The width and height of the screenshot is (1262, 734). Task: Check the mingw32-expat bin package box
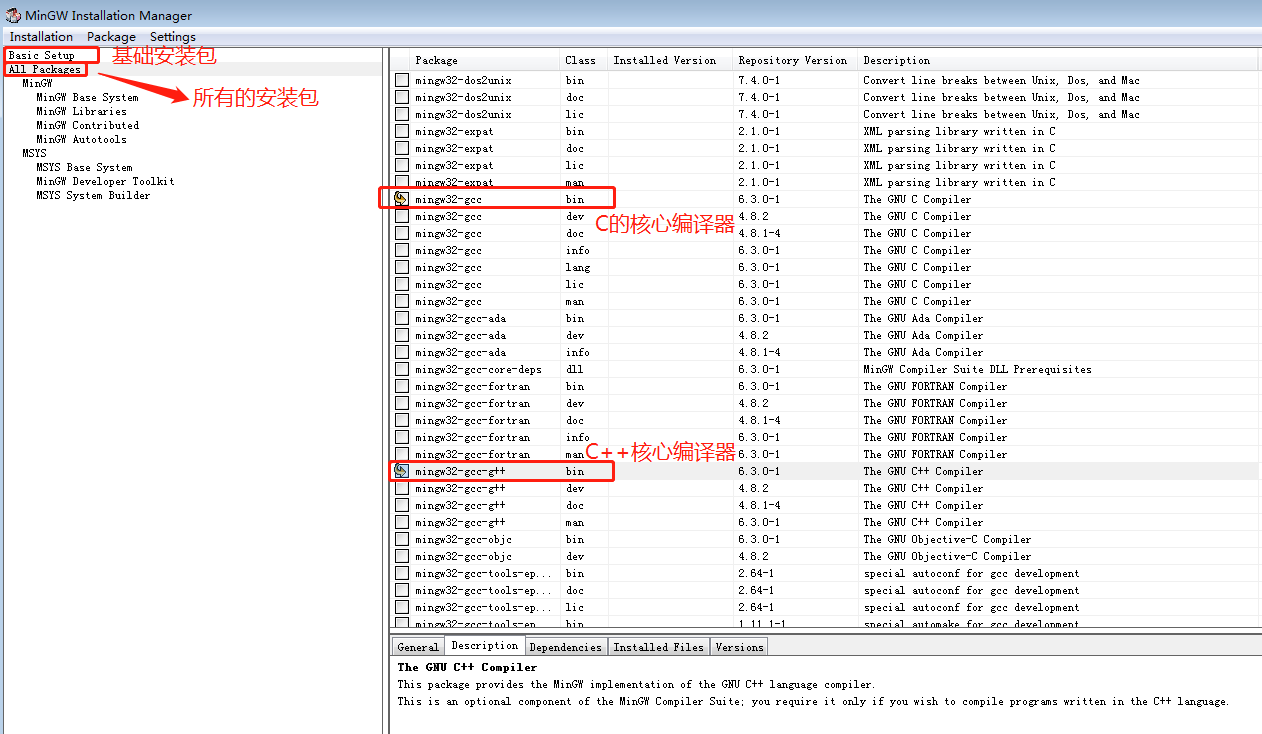click(x=402, y=131)
